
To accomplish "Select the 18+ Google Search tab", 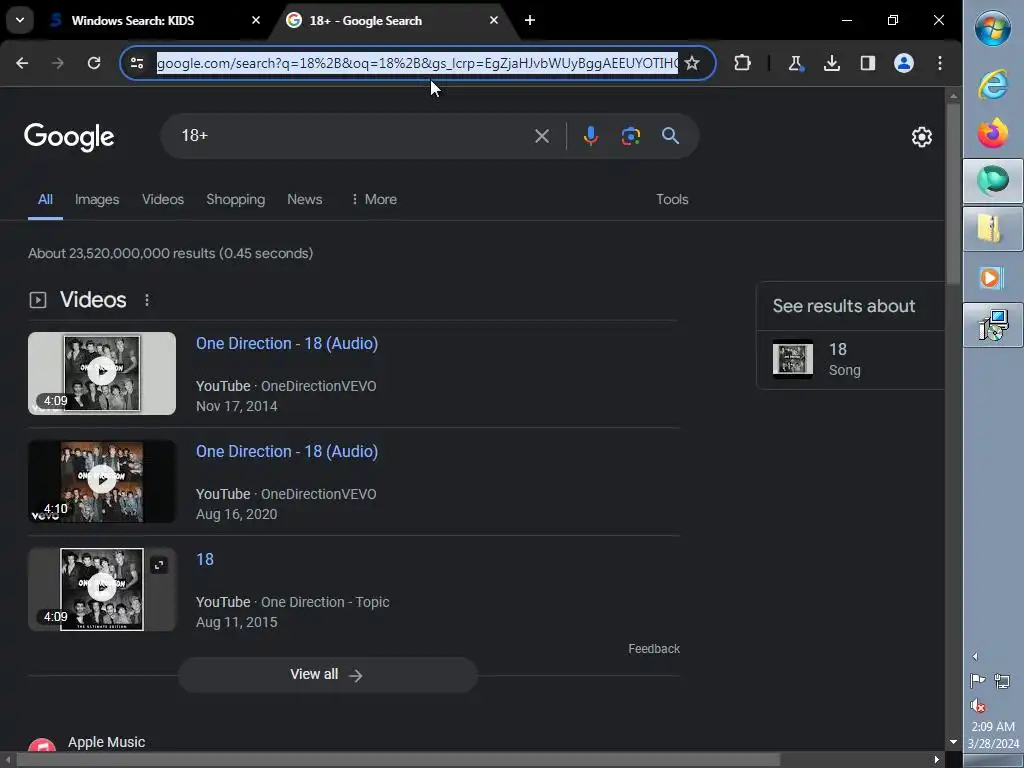I will [366, 20].
